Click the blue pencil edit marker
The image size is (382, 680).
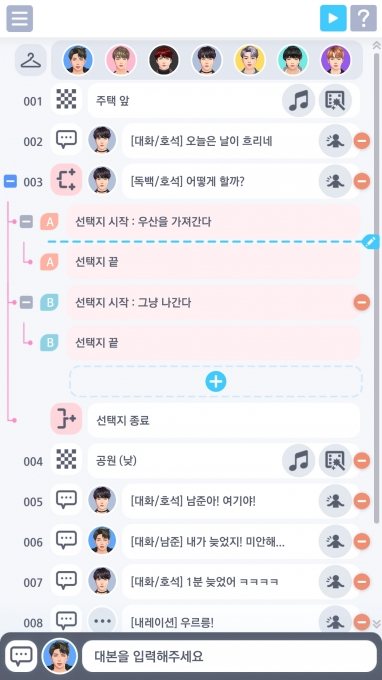371,242
